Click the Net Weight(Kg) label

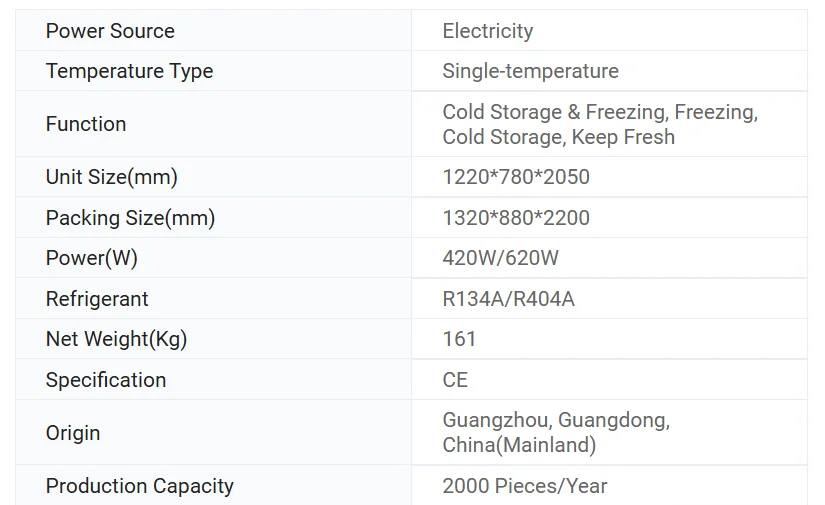pyautogui.click(x=116, y=339)
